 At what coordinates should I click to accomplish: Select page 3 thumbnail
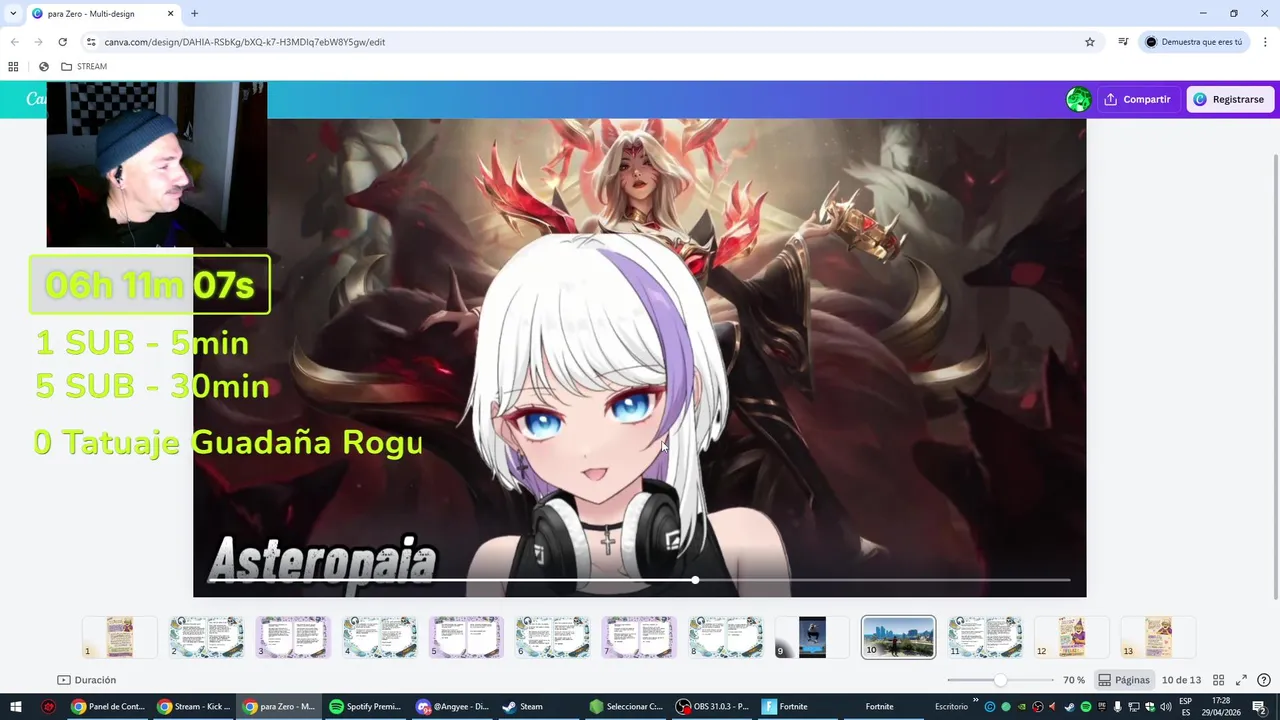pyautogui.click(x=293, y=637)
